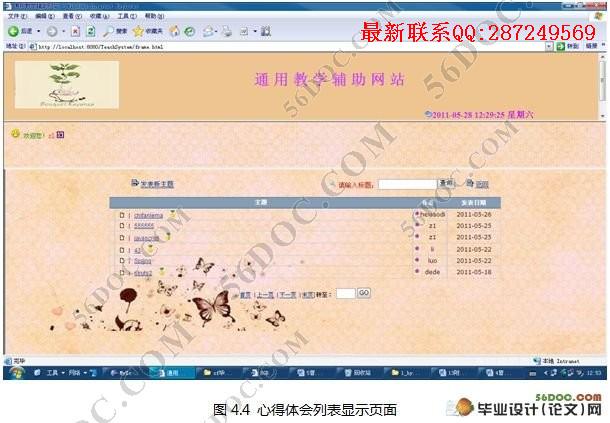Open Back button history dropdown arrow
The width and height of the screenshot is (610, 423).
(x=39, y=31)
